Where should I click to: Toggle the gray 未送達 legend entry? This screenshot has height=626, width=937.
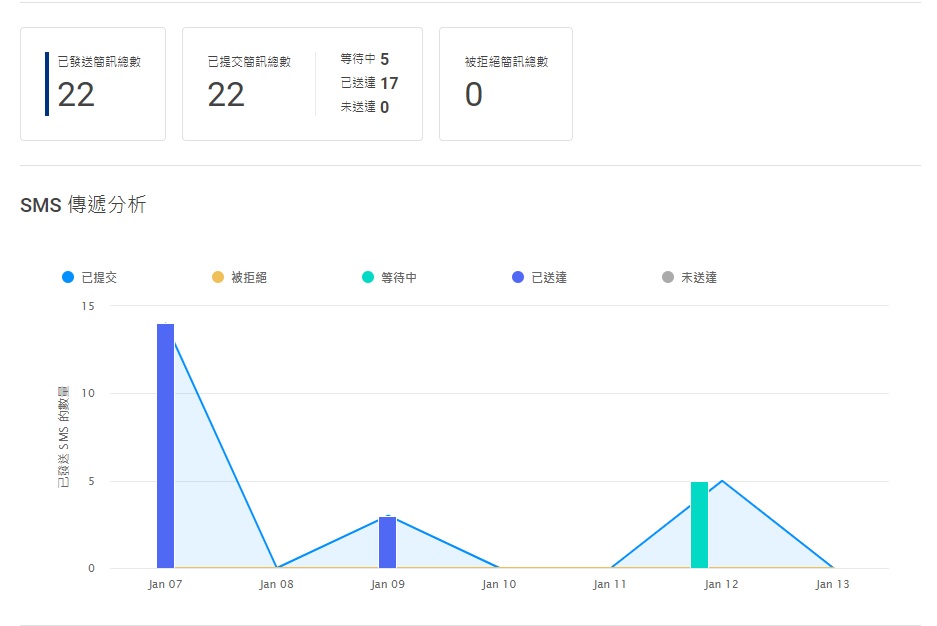pos(689,277)
